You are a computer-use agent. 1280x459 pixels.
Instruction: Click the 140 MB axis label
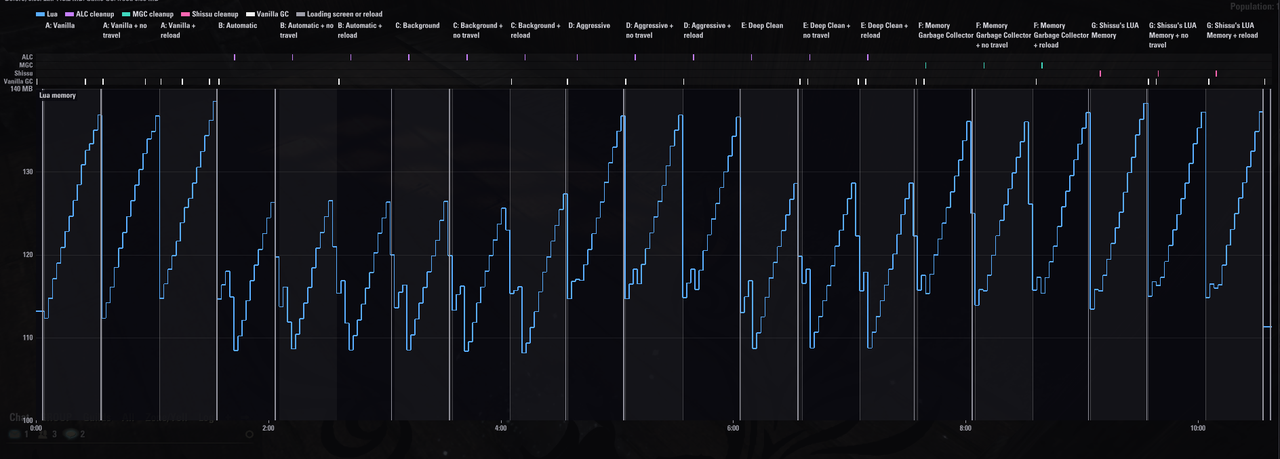coord(20,89)
